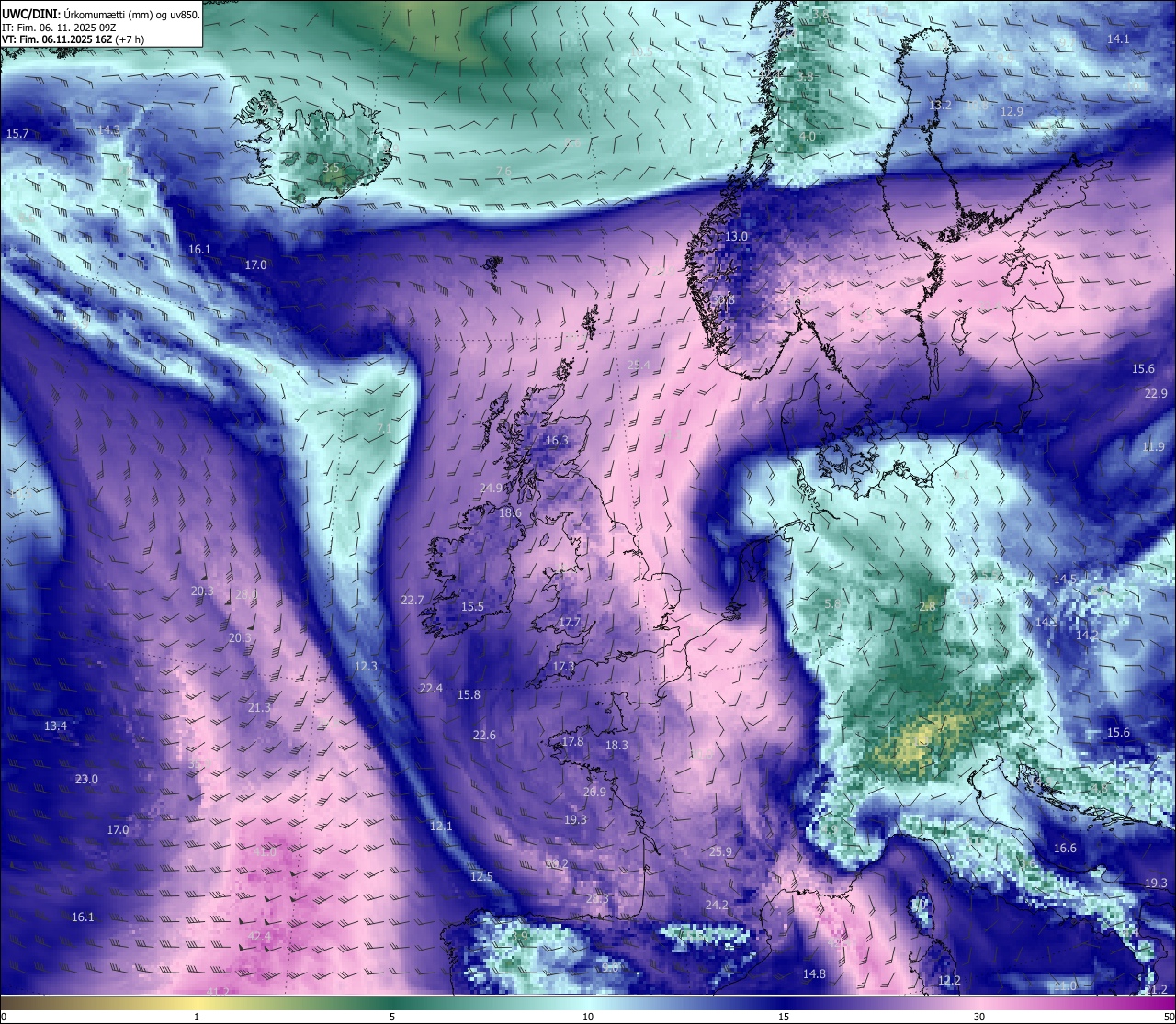Viewport: 1176px width, 1024px height.
Task: Click the 24.9 value west of Scotland
Action: click(491, 488)
